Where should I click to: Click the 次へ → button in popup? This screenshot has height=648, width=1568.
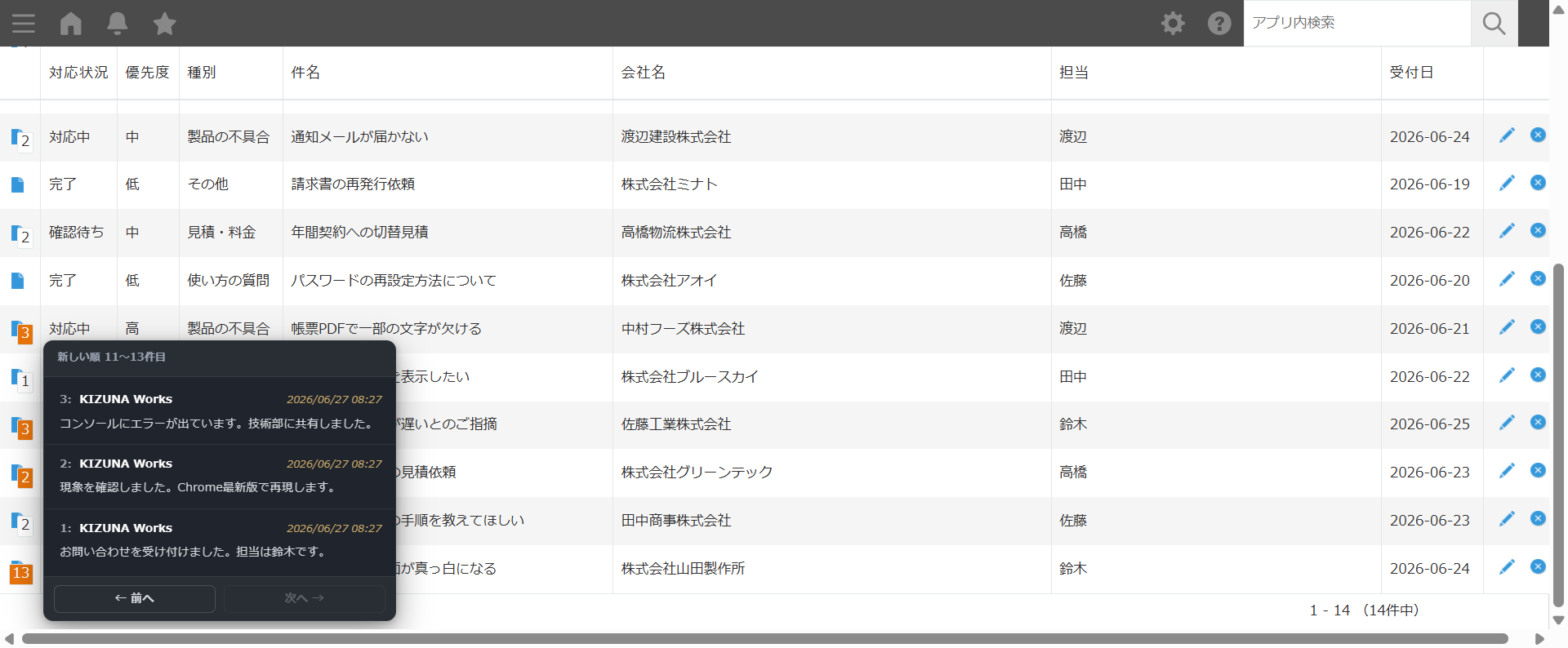click(x=305, y=598)
